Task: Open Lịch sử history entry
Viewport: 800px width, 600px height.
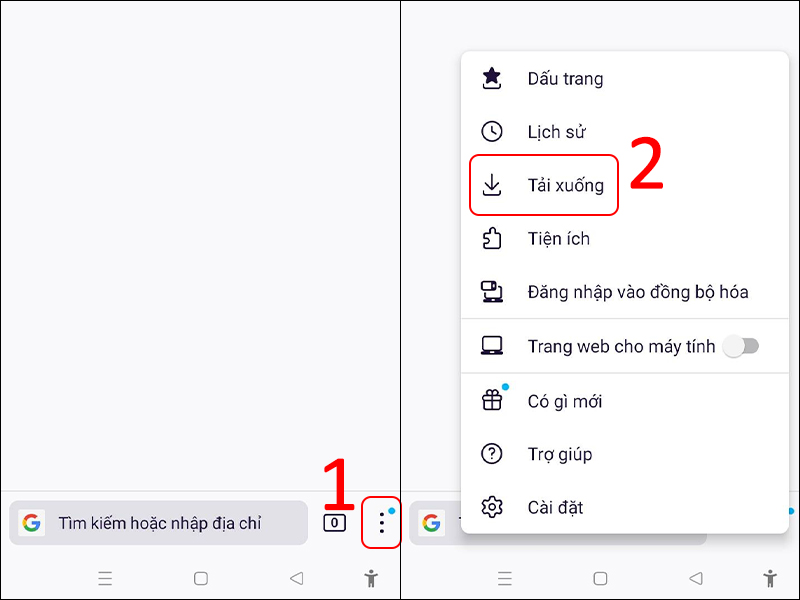Action: [624, 132]
